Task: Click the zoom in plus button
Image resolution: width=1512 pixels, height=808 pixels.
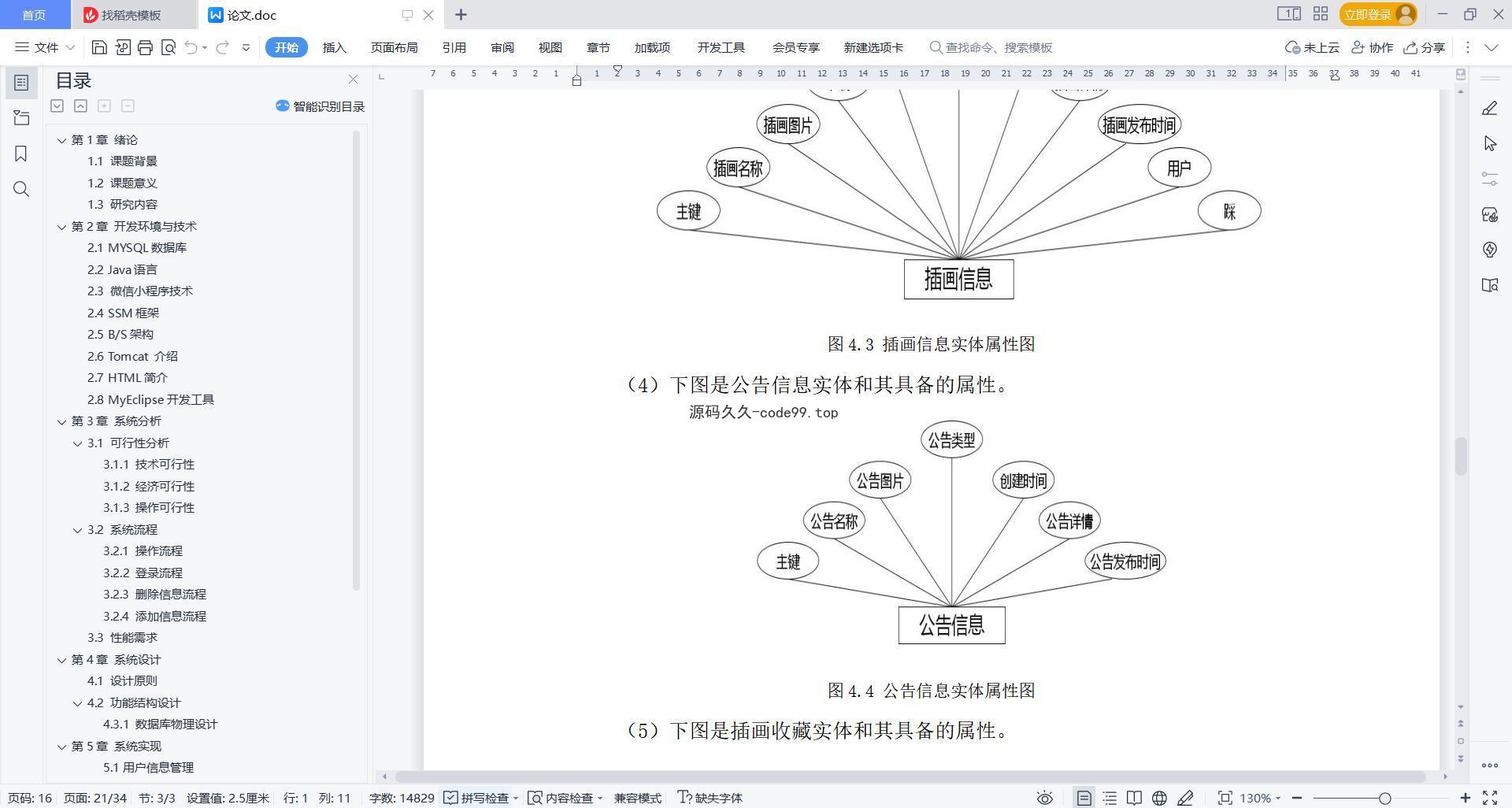Action: 1466,798
